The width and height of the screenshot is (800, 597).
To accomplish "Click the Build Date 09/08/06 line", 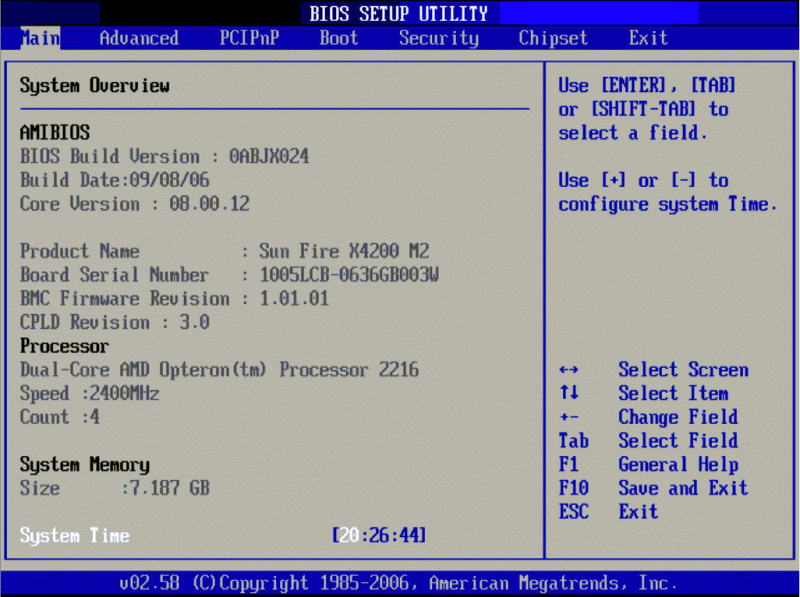I will coord(115,180).
